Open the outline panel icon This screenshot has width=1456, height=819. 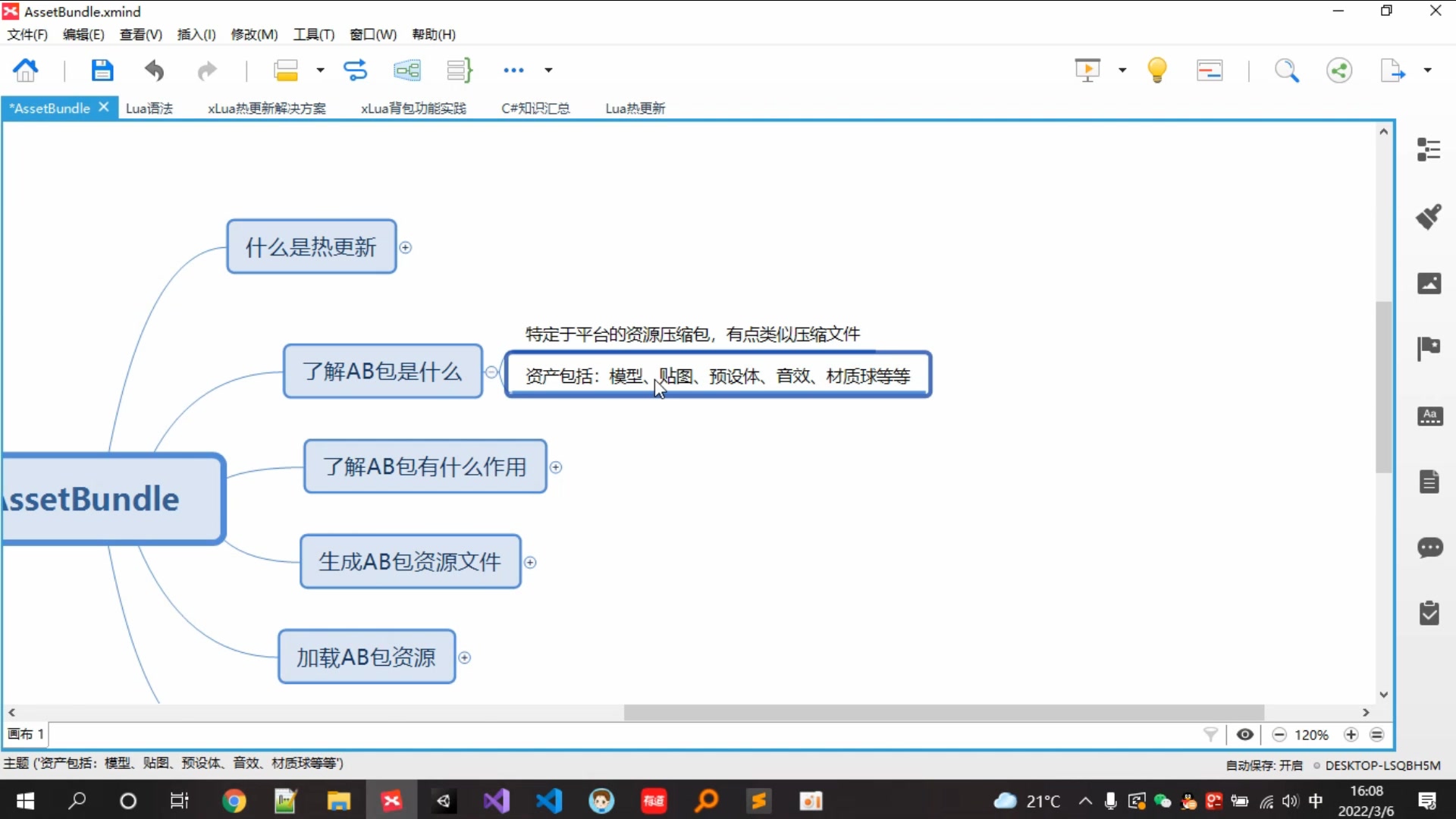coord(1429,149)
